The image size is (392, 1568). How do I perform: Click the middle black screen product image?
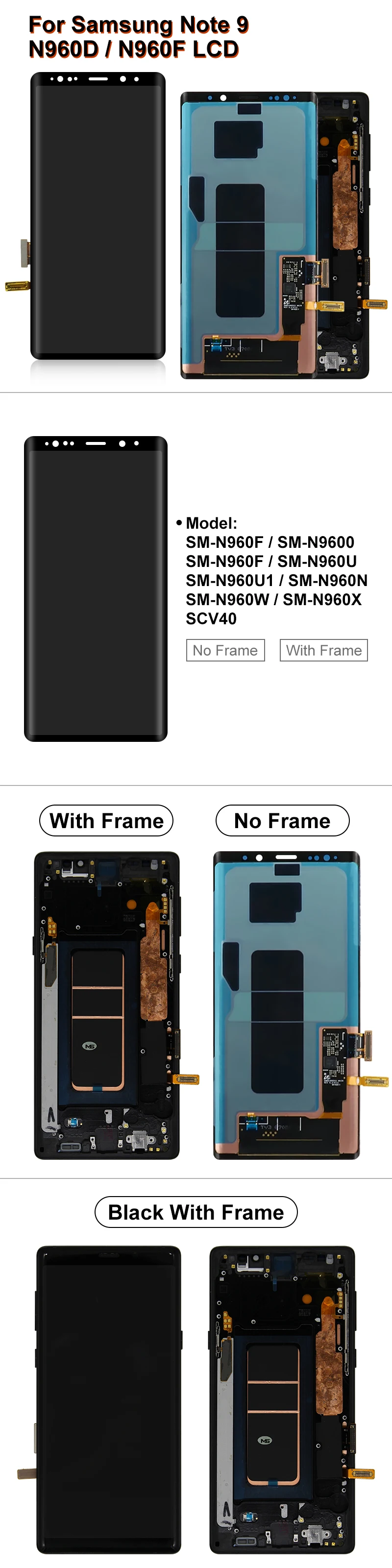pyautogui.click(x=96, y=588)
